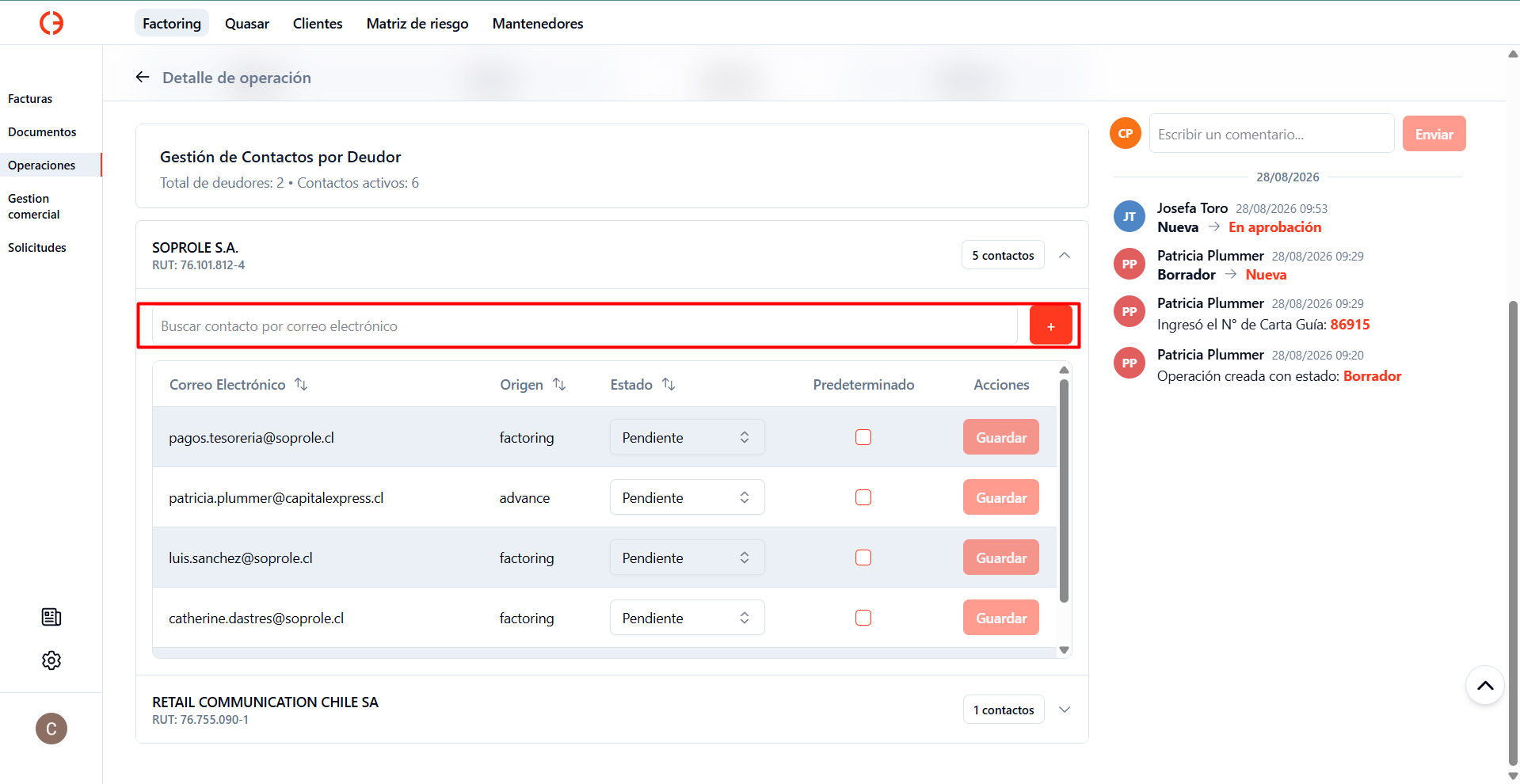Open Estado dropdown for catherine.dastres@soprole.cl
This screenshot has width=1520, height=784.
click(x=687, y=618)
